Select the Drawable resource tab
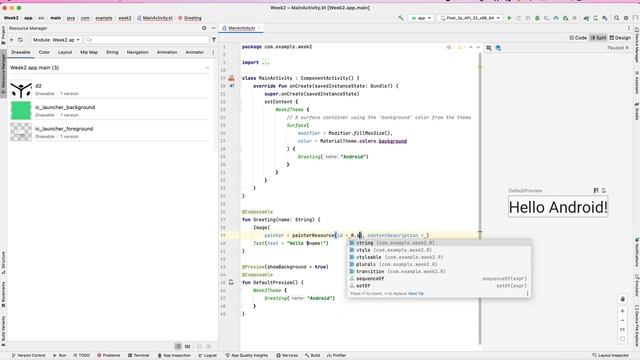Screen dimensions: 640x360 pyautogui.click(x=21, y=52)
